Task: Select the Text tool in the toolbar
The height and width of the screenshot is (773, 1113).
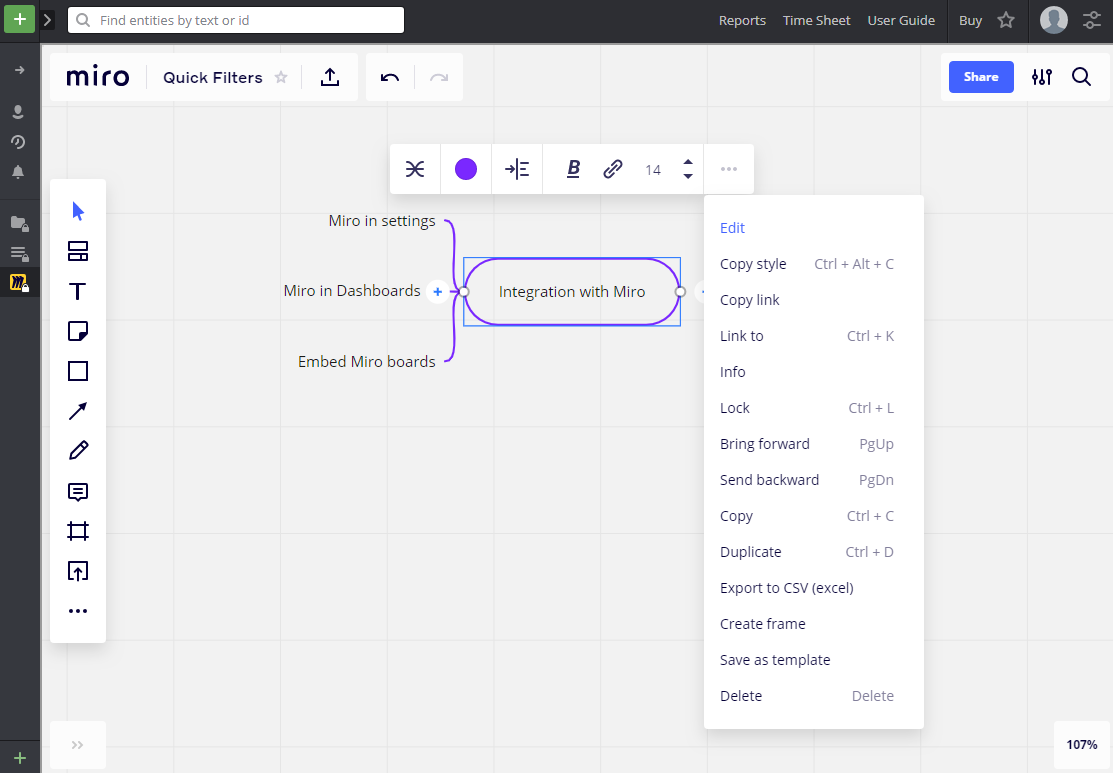Action: tap(78, 291)
